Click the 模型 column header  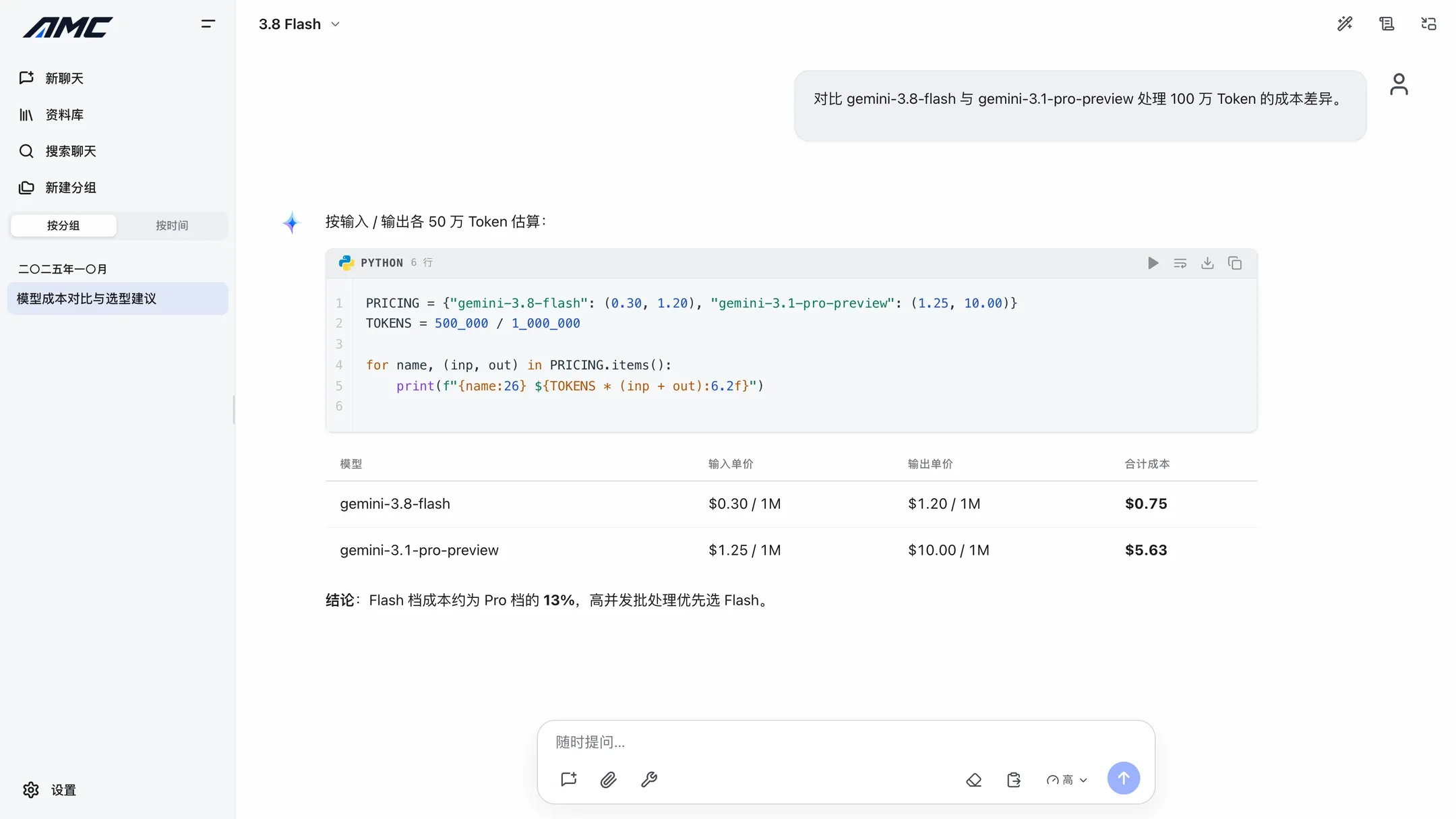[x=351, y=464]
